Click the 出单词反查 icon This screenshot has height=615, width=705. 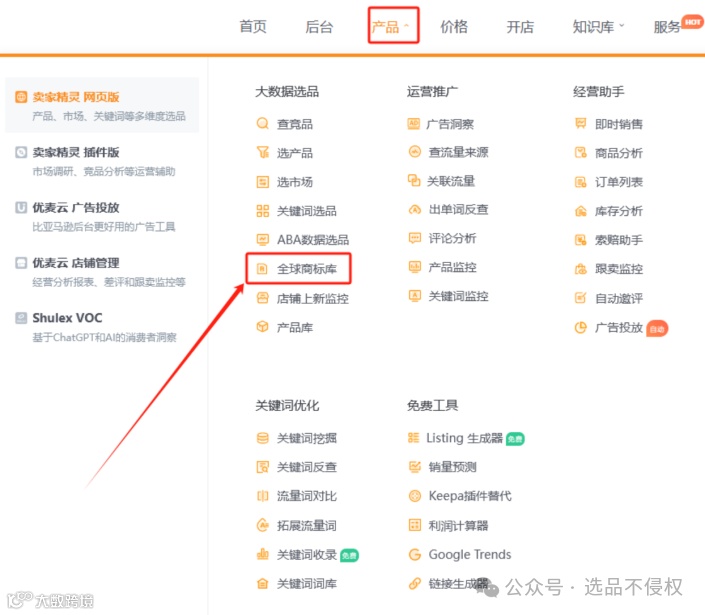click(x=415, y=209)
